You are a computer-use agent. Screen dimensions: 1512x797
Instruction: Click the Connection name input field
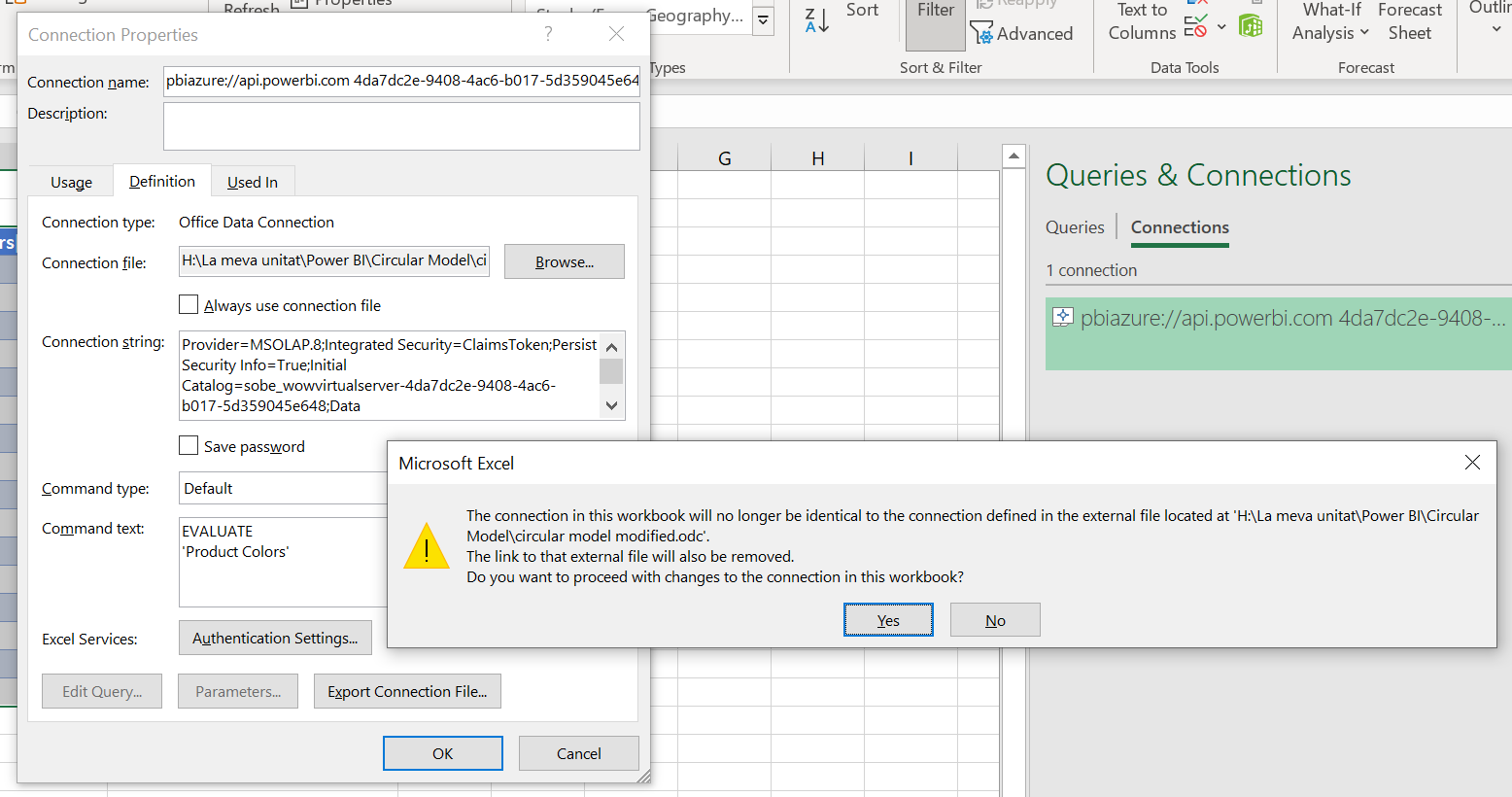401,81
